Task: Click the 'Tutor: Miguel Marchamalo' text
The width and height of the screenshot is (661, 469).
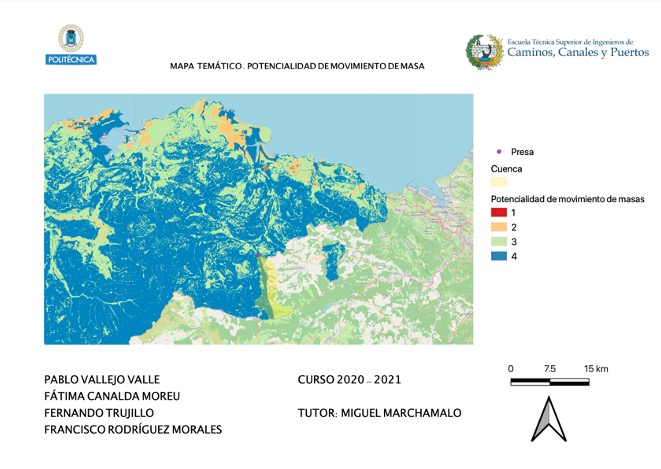Action: 380,413
